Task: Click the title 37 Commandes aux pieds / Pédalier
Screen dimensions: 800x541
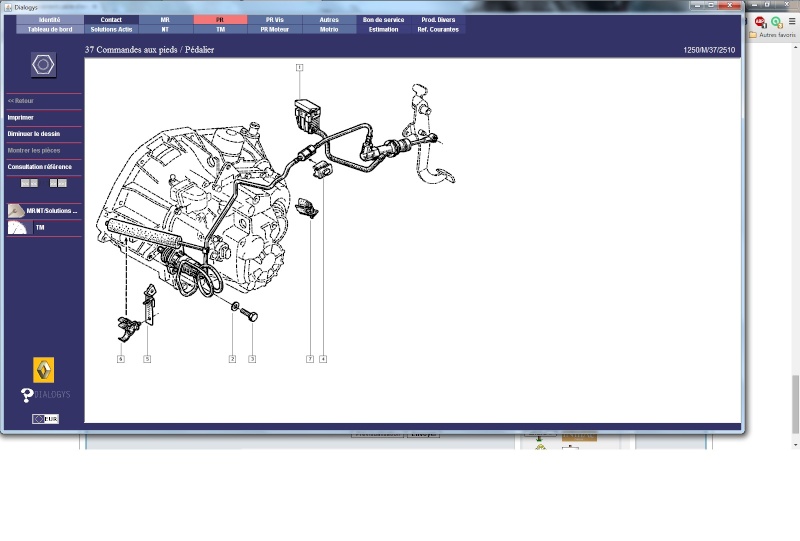Action: (x=149, y=50)
